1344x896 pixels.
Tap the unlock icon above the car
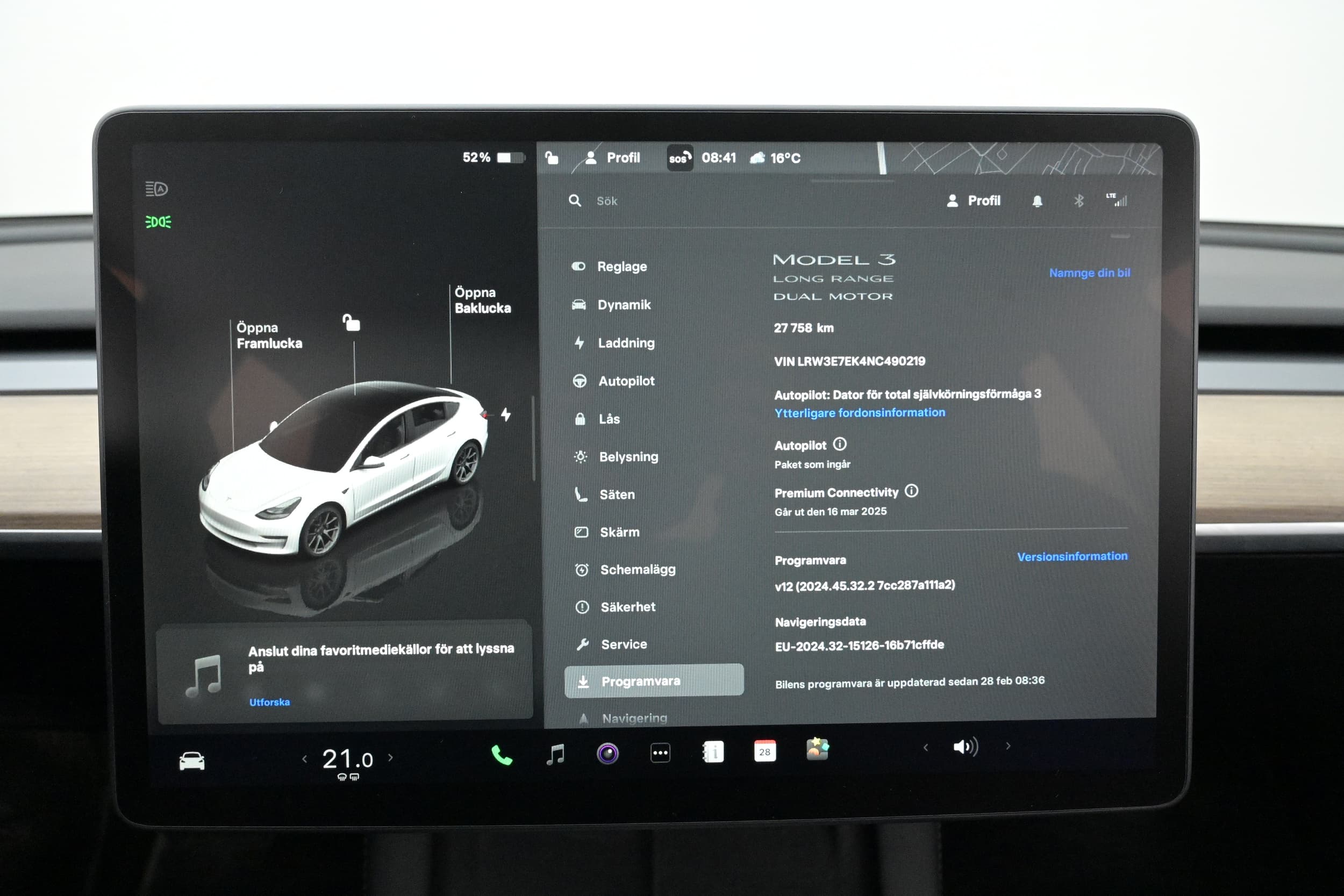point(351,322)
